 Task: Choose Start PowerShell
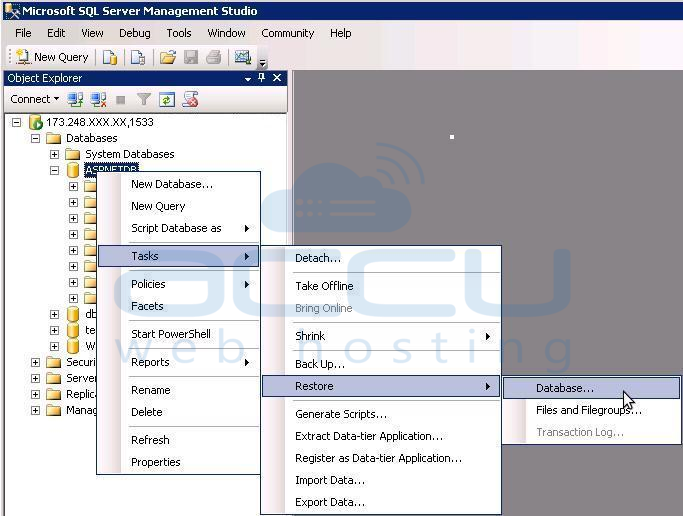tap(178, 334)
